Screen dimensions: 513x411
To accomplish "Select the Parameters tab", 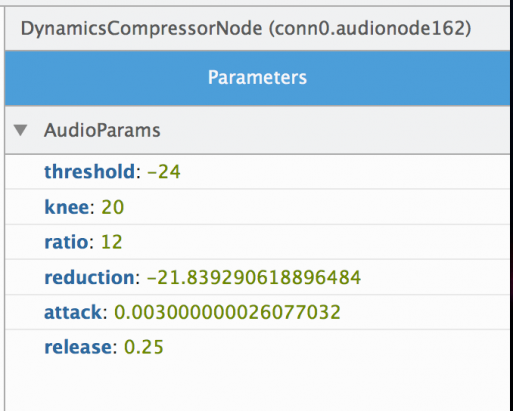I will point(257,78).
